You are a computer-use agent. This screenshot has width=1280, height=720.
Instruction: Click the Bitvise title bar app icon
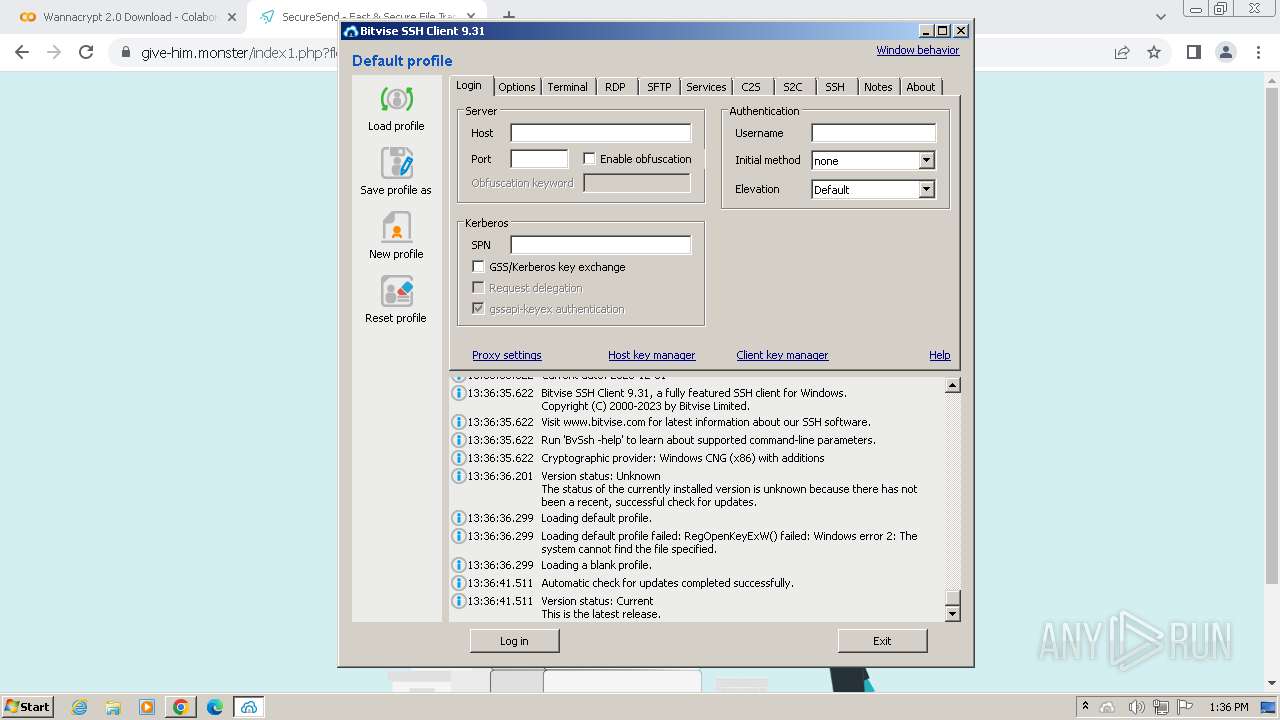click(x=351, y=31)
